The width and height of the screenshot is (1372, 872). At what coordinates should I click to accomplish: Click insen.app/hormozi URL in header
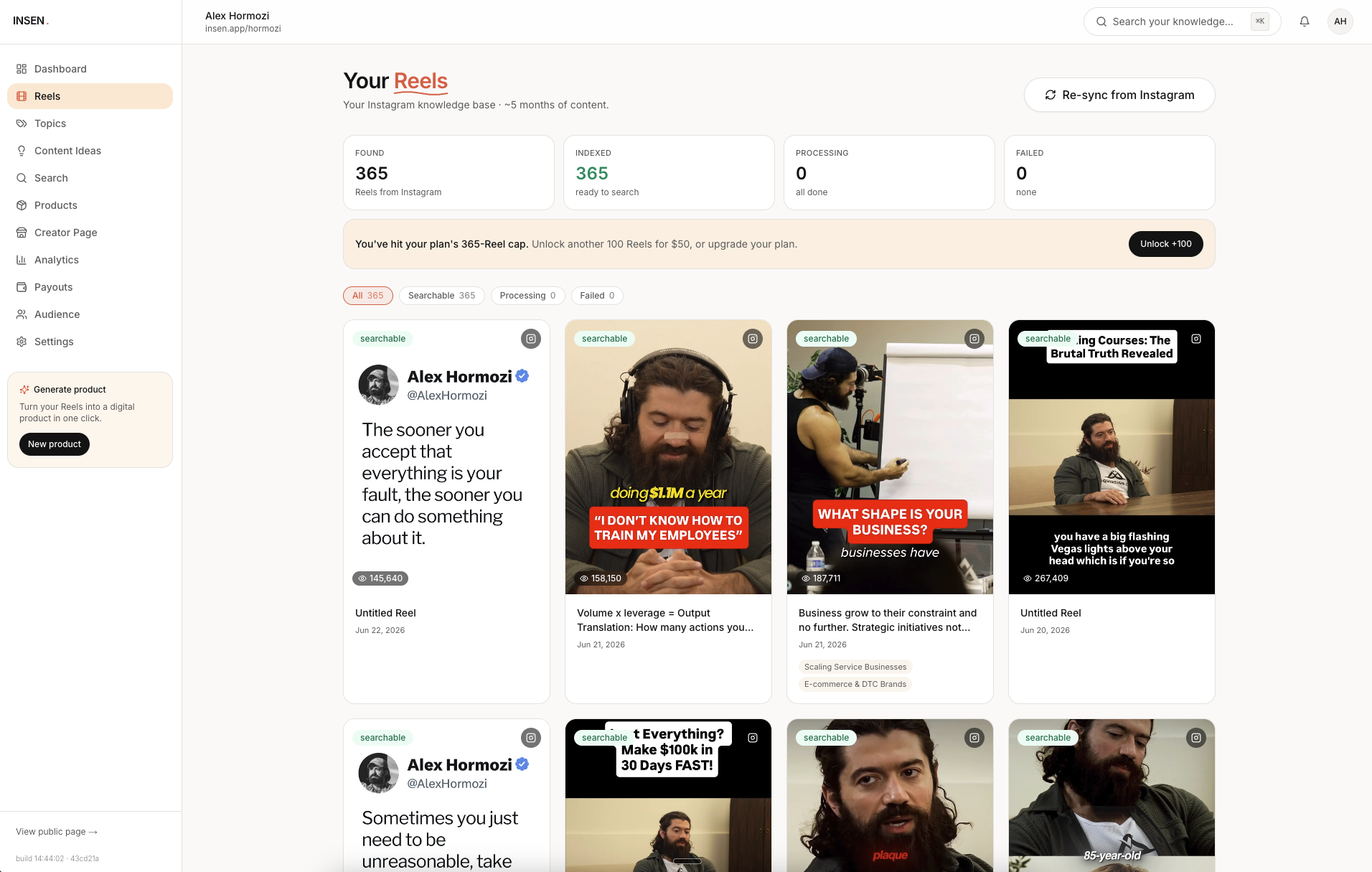tap(243, 29)
